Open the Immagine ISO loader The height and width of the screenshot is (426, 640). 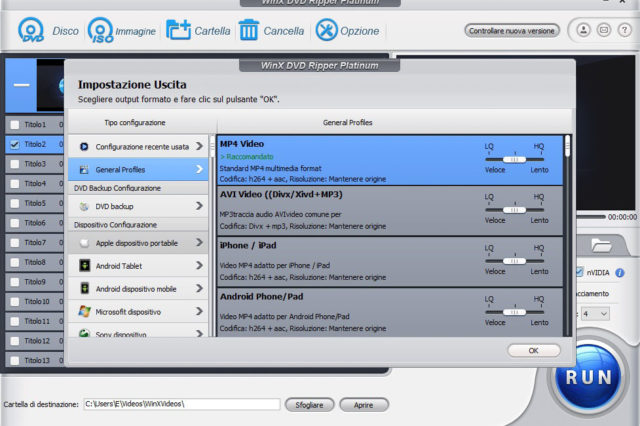point(100,31)
